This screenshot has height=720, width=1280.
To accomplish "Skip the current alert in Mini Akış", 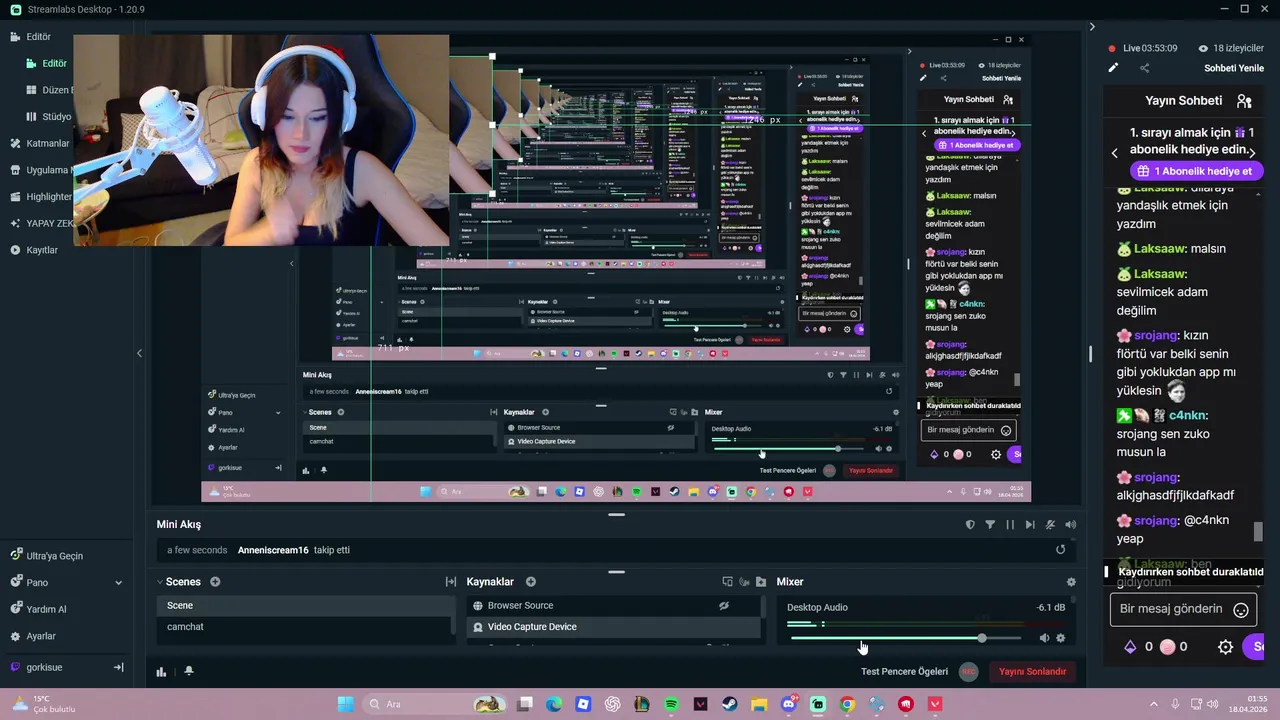I will [x=1030, y=524].
